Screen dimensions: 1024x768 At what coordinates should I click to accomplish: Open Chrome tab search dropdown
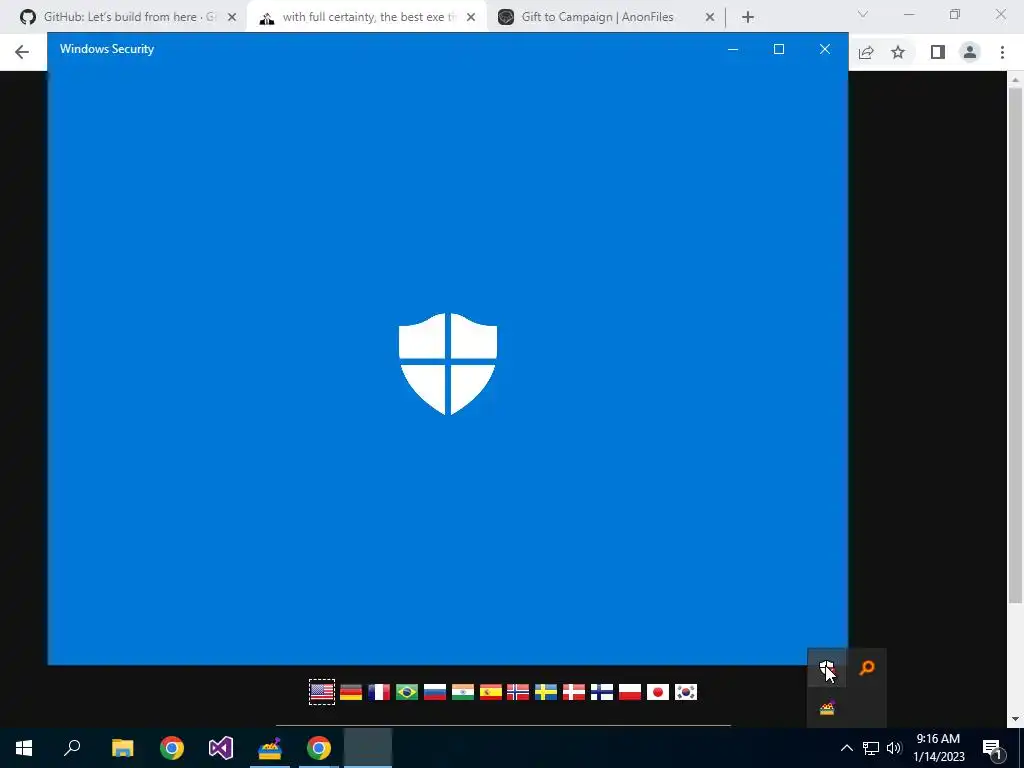click(x=863, y=14)
